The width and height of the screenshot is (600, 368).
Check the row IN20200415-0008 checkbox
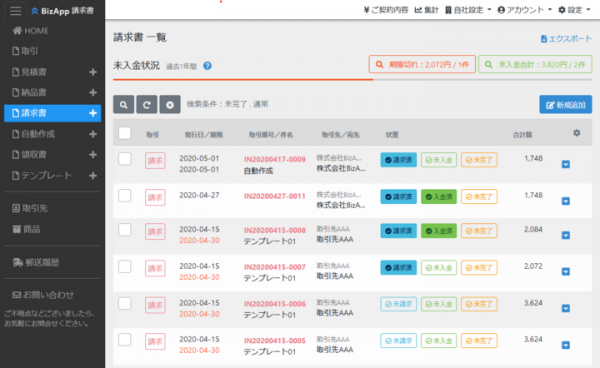[x=125, y=230]
